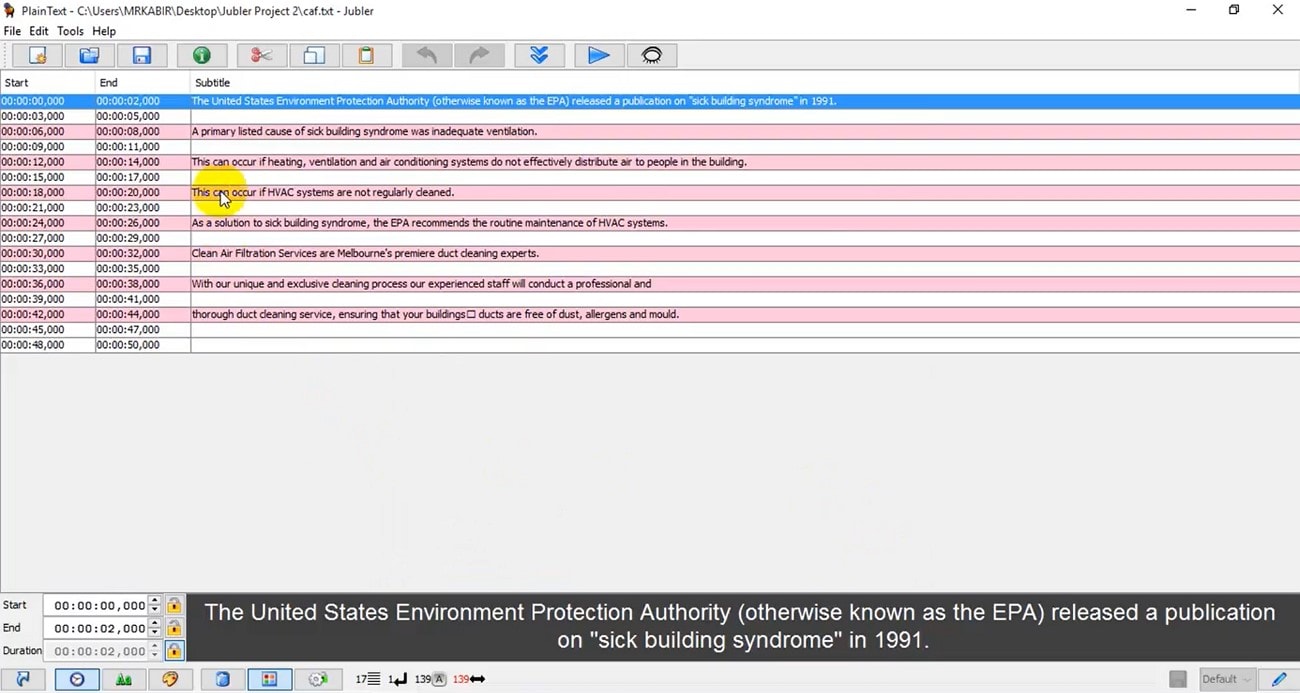This screenshot has width=1300, height=693.
Task: Click the gear with green arrow icon
Action: [318, 679]
